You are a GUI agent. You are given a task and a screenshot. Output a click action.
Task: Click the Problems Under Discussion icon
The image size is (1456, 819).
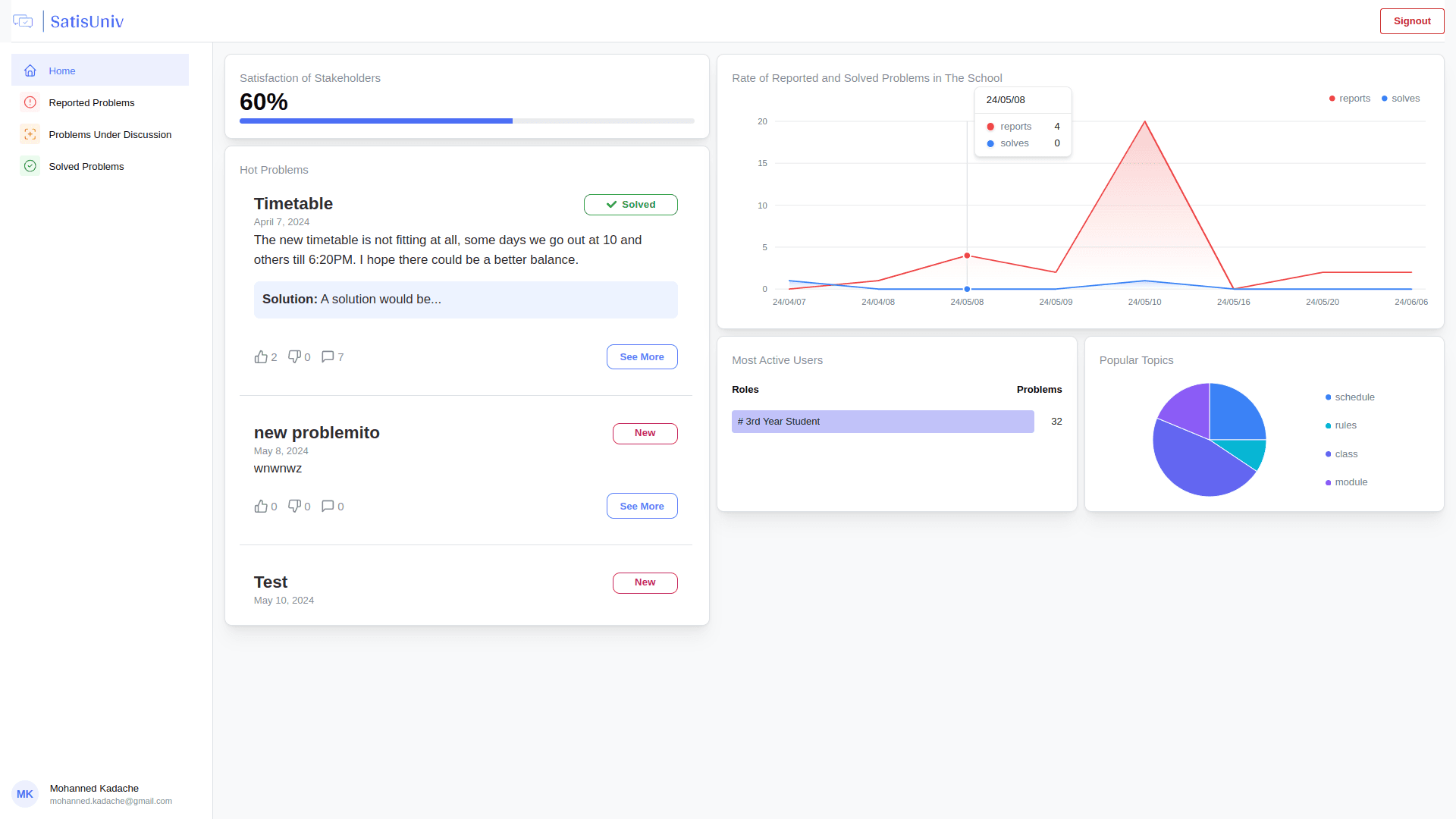click(x=30, y=134)
